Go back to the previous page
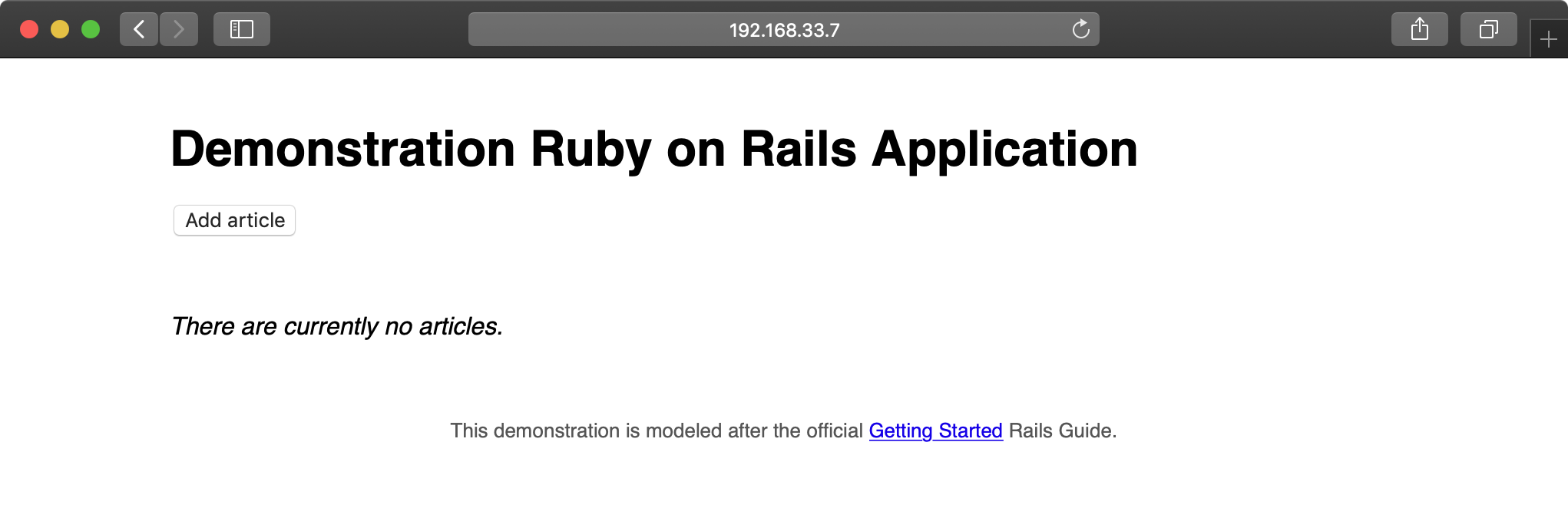Image resolution: width=1568 pixels, height=508 pixels. [139, 30]
